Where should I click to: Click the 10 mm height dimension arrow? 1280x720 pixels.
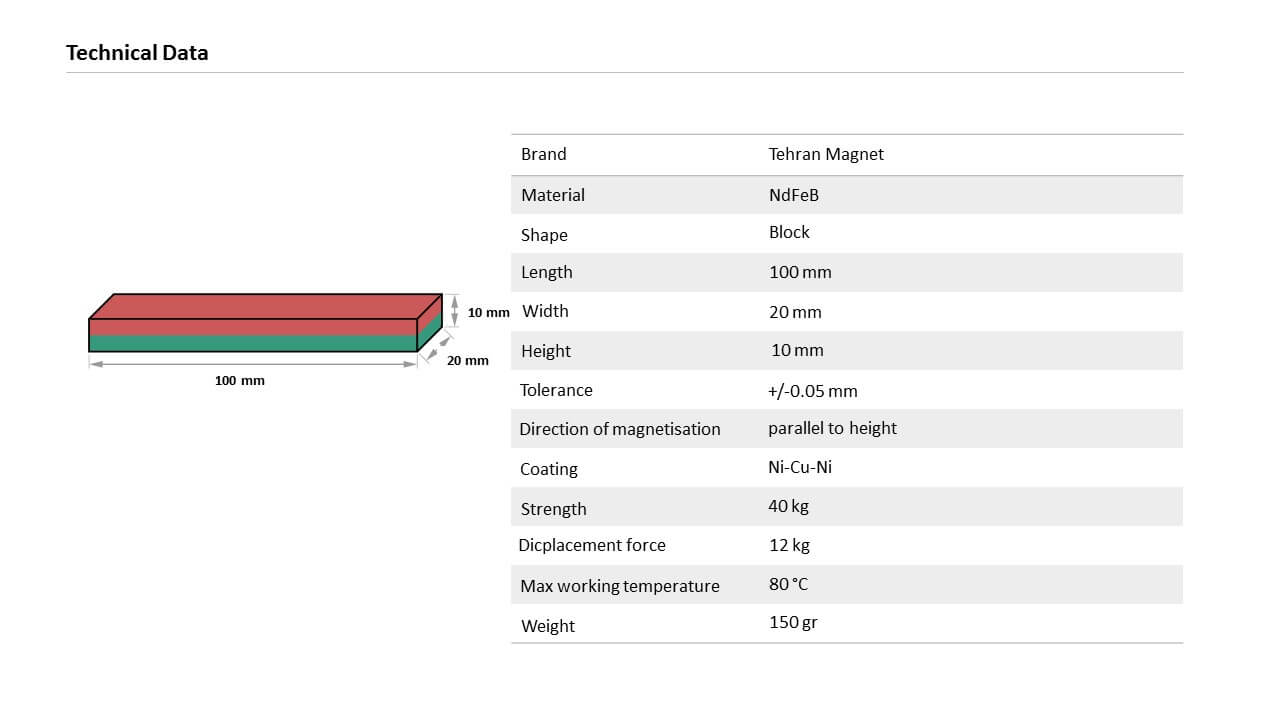(455, 309)
